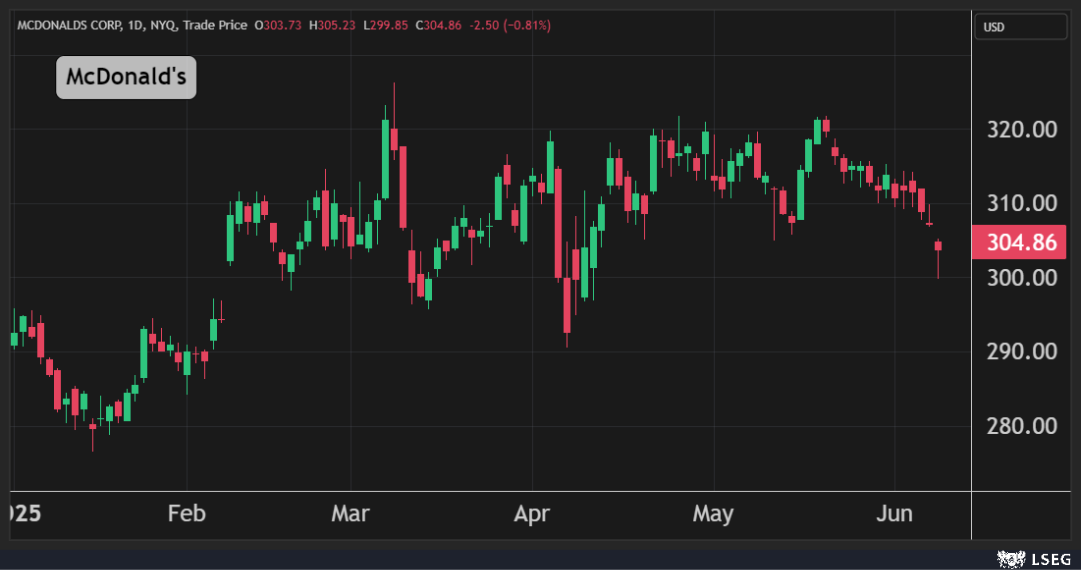The width and height of the screenshot is (1081, 570).
Task: Click the last red candlestick in June
Action: pos(938,246)
